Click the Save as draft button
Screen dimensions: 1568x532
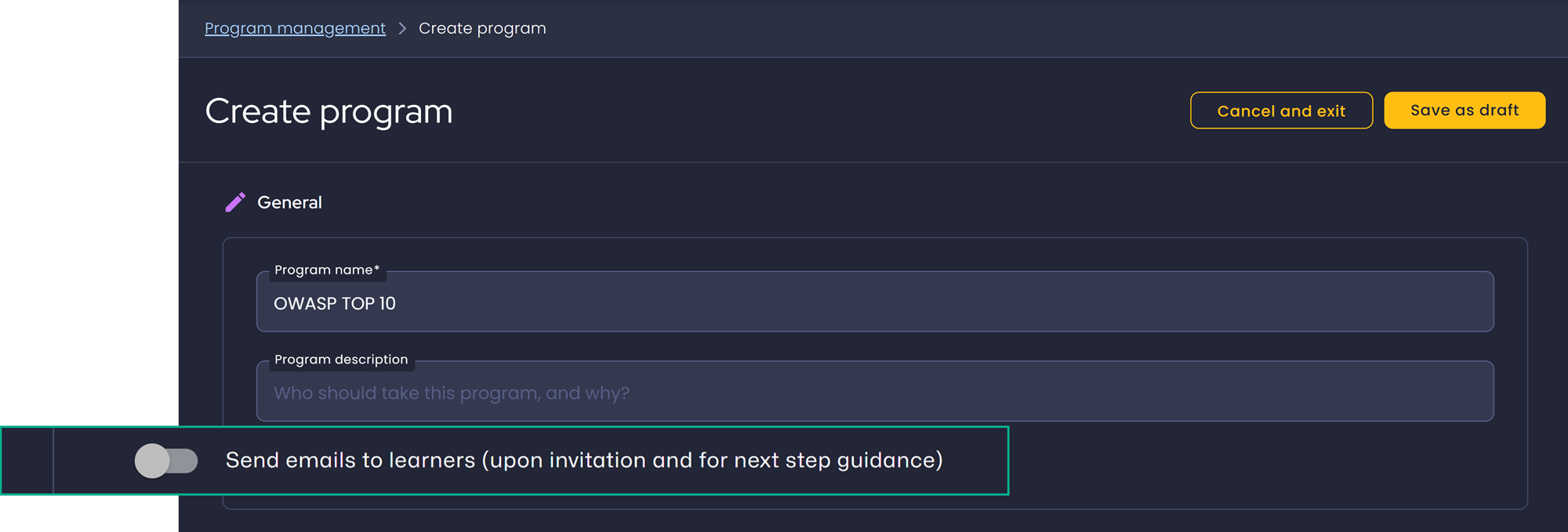click(x=1465, y=110)
